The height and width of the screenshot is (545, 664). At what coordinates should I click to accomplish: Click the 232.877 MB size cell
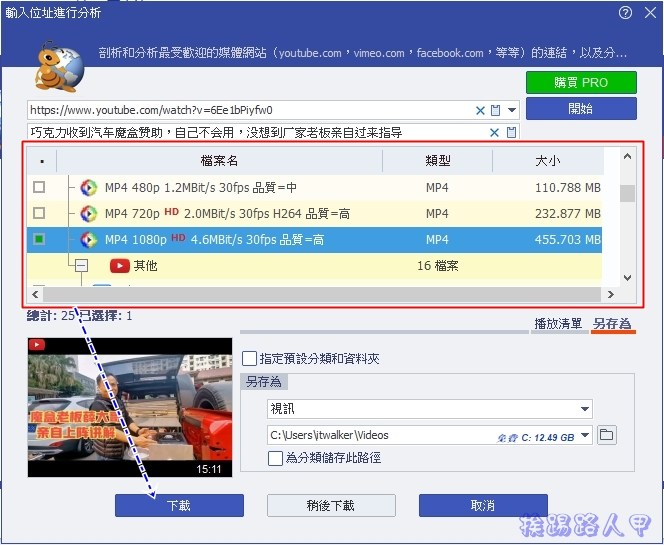(x=567, y=214)
